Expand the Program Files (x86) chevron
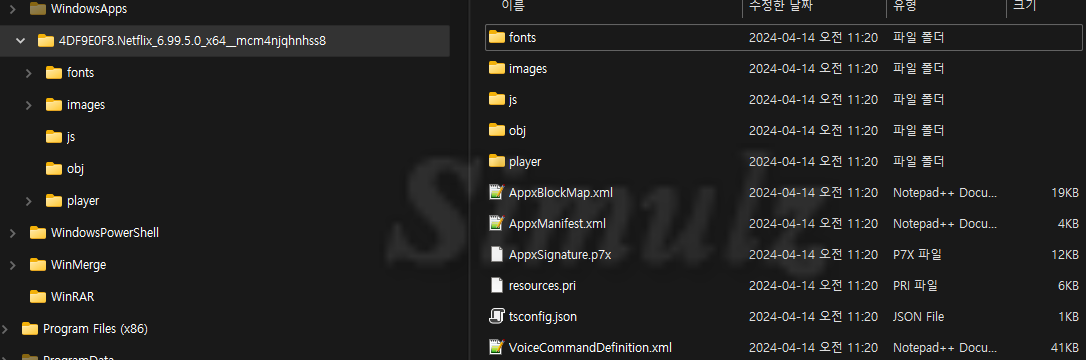Screen dimensions: 1086x360 click(5, 328)
